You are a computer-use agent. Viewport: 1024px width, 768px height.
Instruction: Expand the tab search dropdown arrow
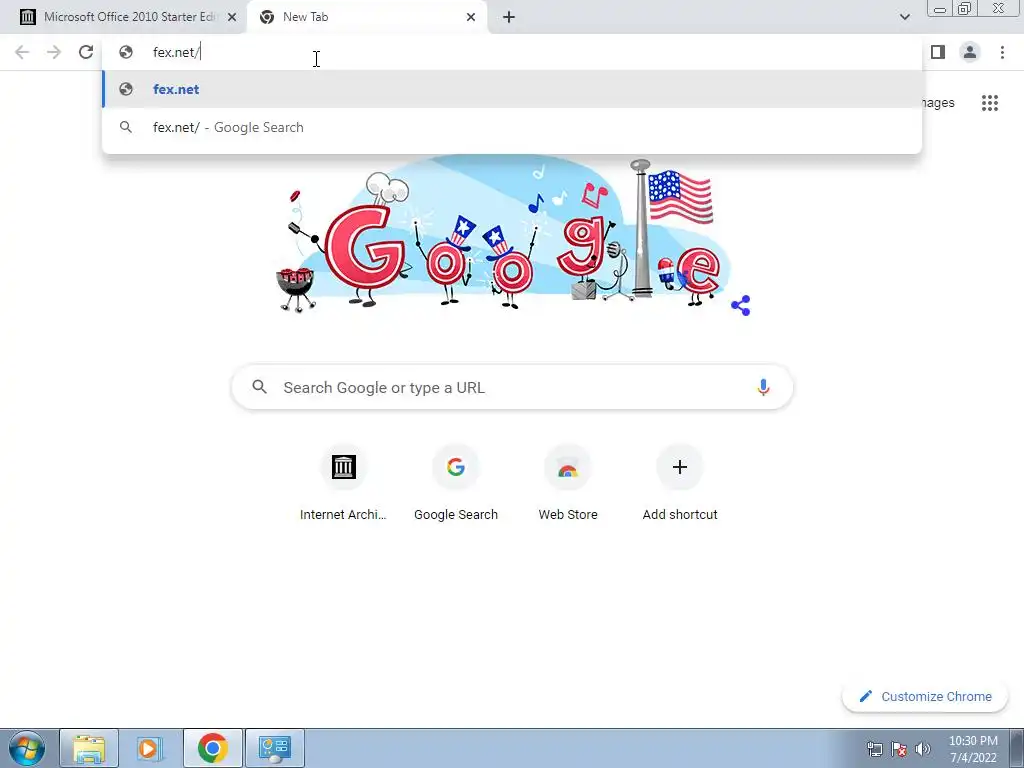(x=904, y=17)
